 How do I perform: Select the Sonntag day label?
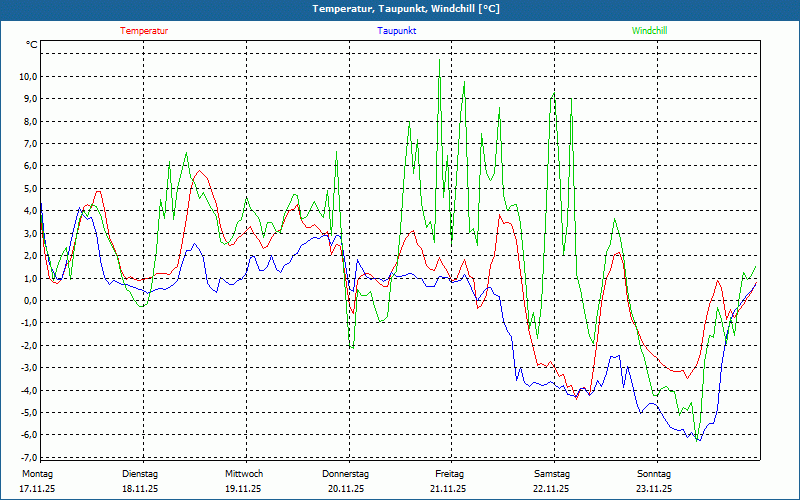(655, 474)
